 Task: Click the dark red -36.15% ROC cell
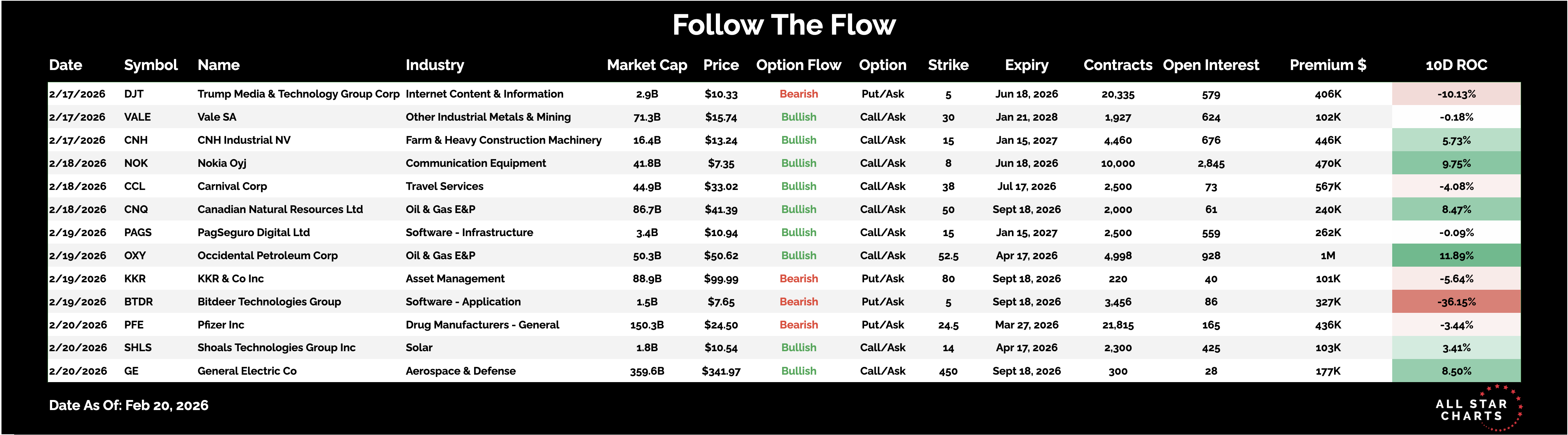[x=1456, y=302]
